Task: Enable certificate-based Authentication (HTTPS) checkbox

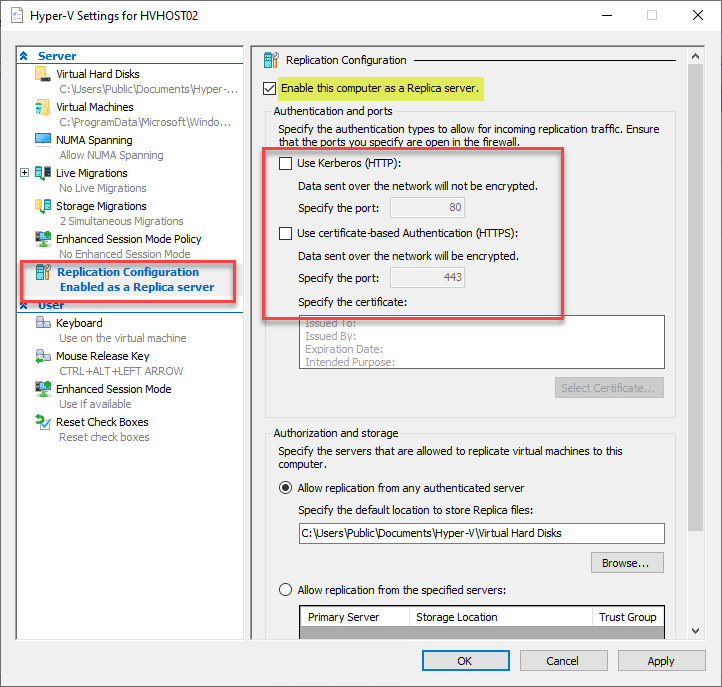Action: coord(285,233)
